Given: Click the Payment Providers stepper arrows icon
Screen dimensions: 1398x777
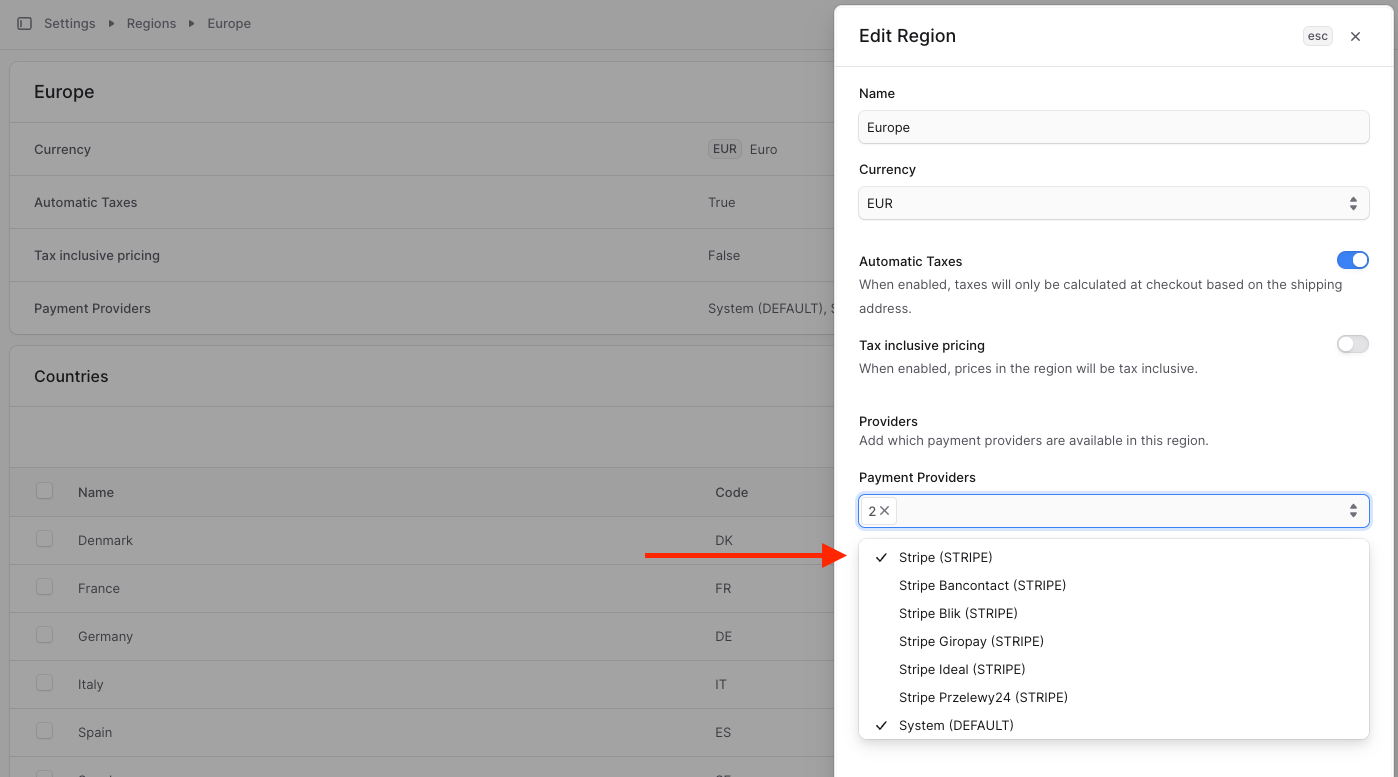Looking at the screenshot, I should (x=1354, y=511).
